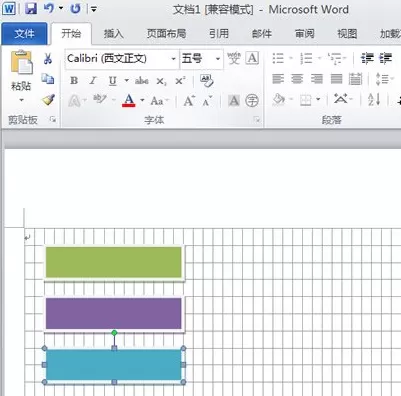Toggle Center alignment

click(297, 79)
